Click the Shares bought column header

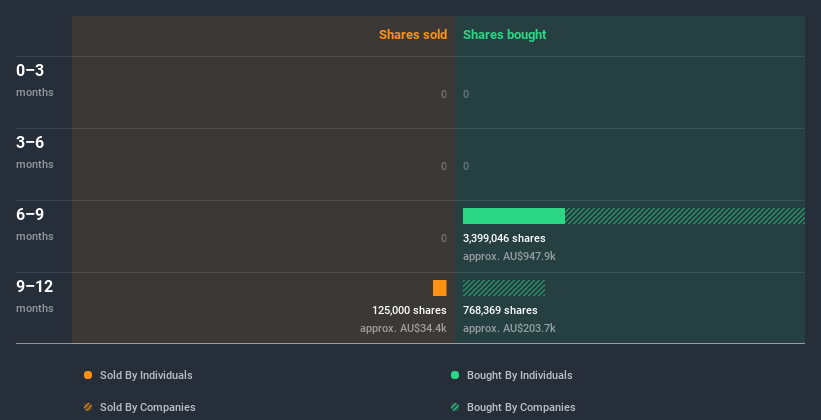tap(505, 35)
